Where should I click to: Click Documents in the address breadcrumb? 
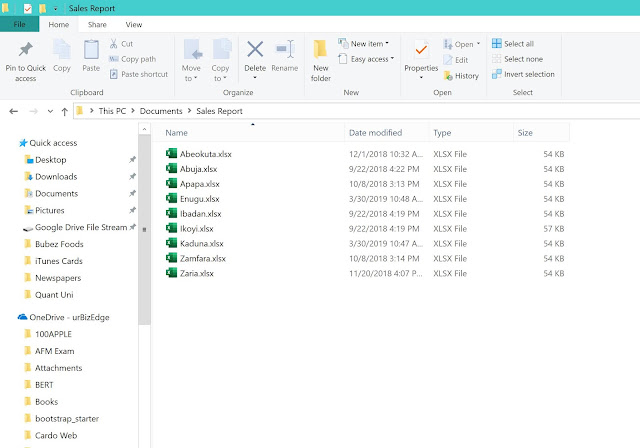coord(161,111)
